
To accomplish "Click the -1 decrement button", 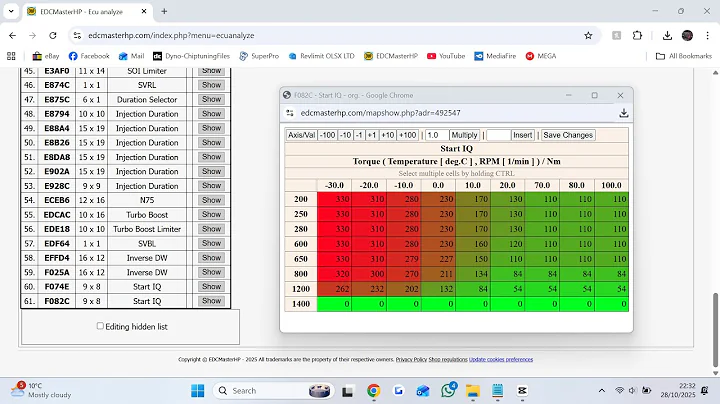I will coord(359,135).
